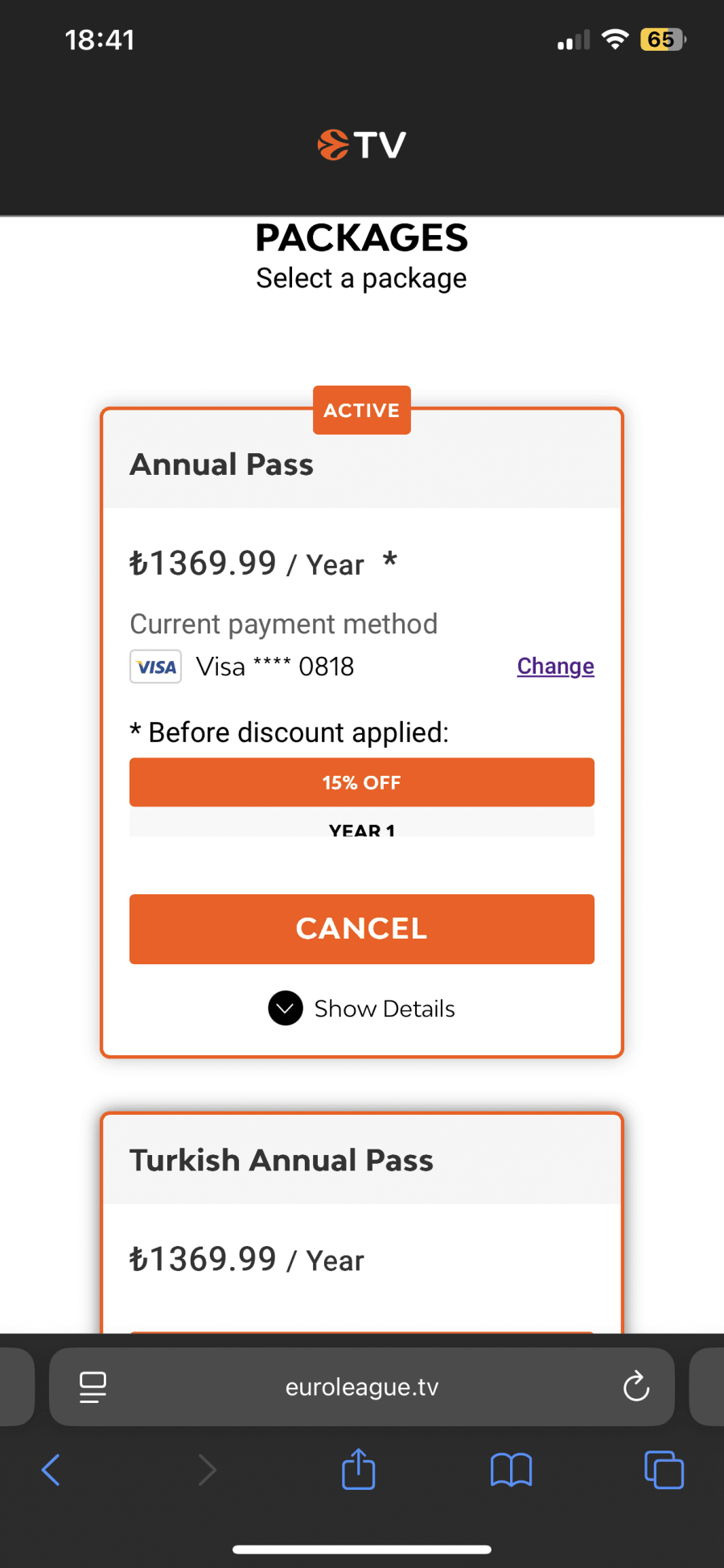
Task: Tap the ACTIVE badge on Annual Pass
Action: coord(362,411)
